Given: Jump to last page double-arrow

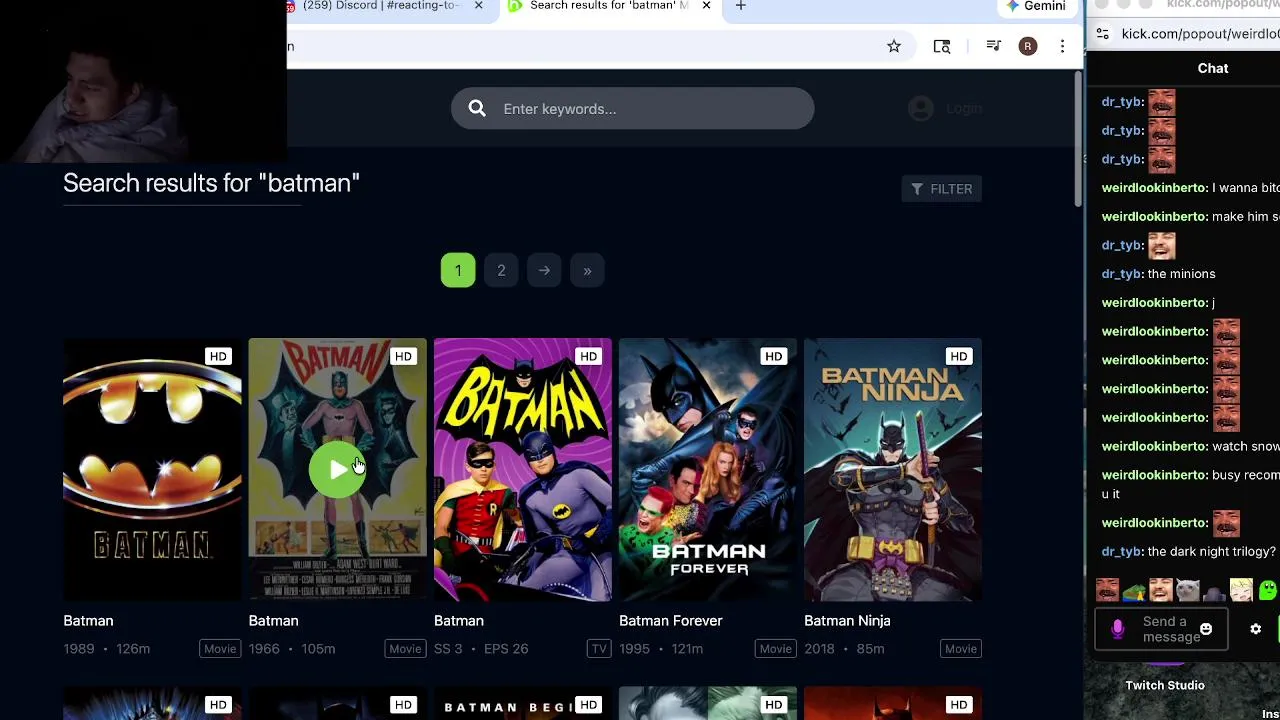Looking at the screenshot, I should click(x=587, y=270).
